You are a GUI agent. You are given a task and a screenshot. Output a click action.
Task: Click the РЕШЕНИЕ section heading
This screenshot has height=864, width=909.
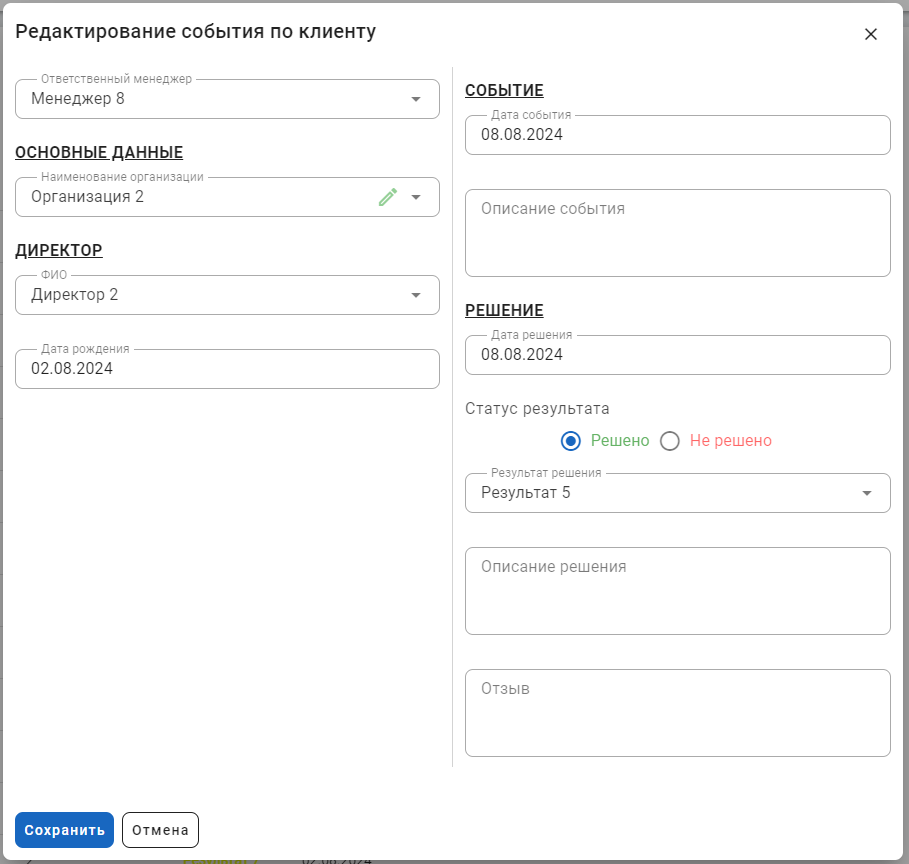coord(504,310)
